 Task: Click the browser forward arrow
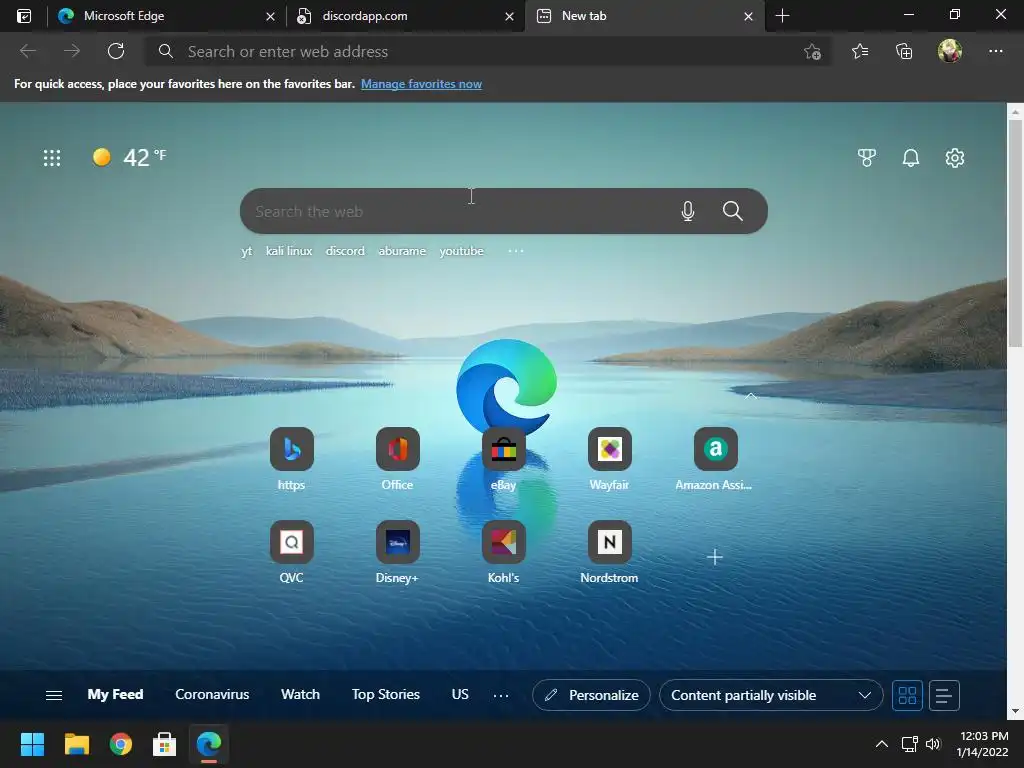pos(72,51)
